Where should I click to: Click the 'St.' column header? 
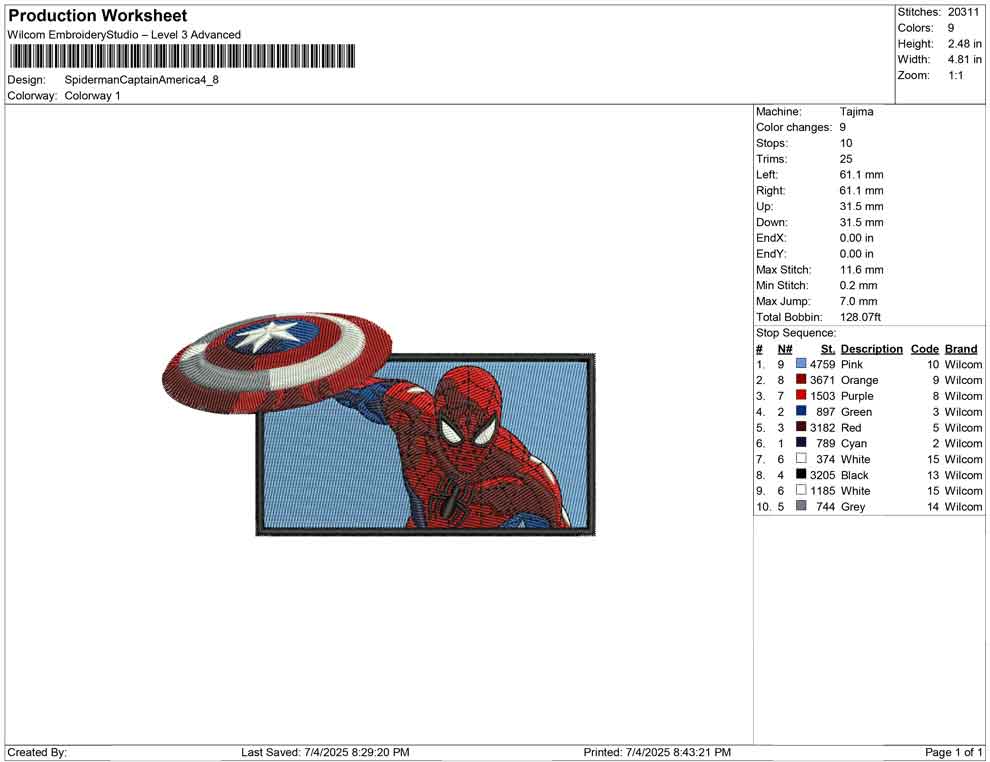[828, 348]
